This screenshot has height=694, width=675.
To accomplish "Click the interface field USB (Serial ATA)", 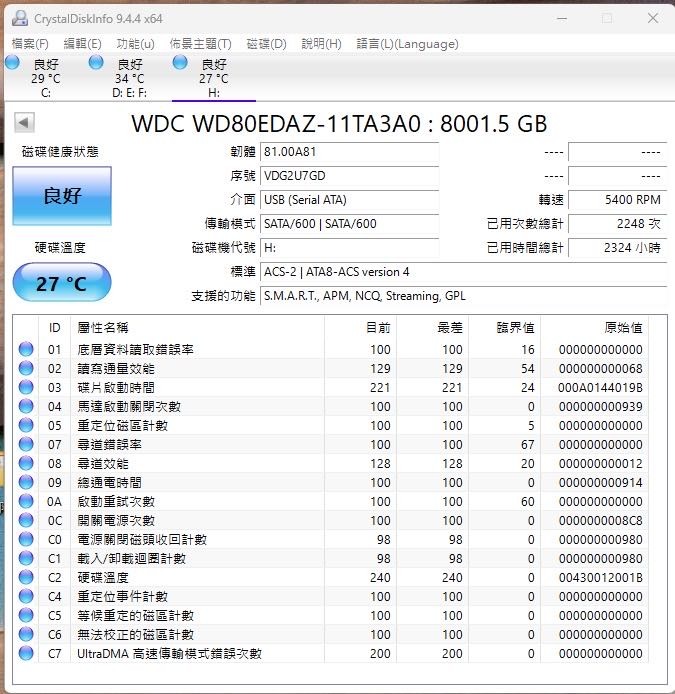I will coord(350,200).
